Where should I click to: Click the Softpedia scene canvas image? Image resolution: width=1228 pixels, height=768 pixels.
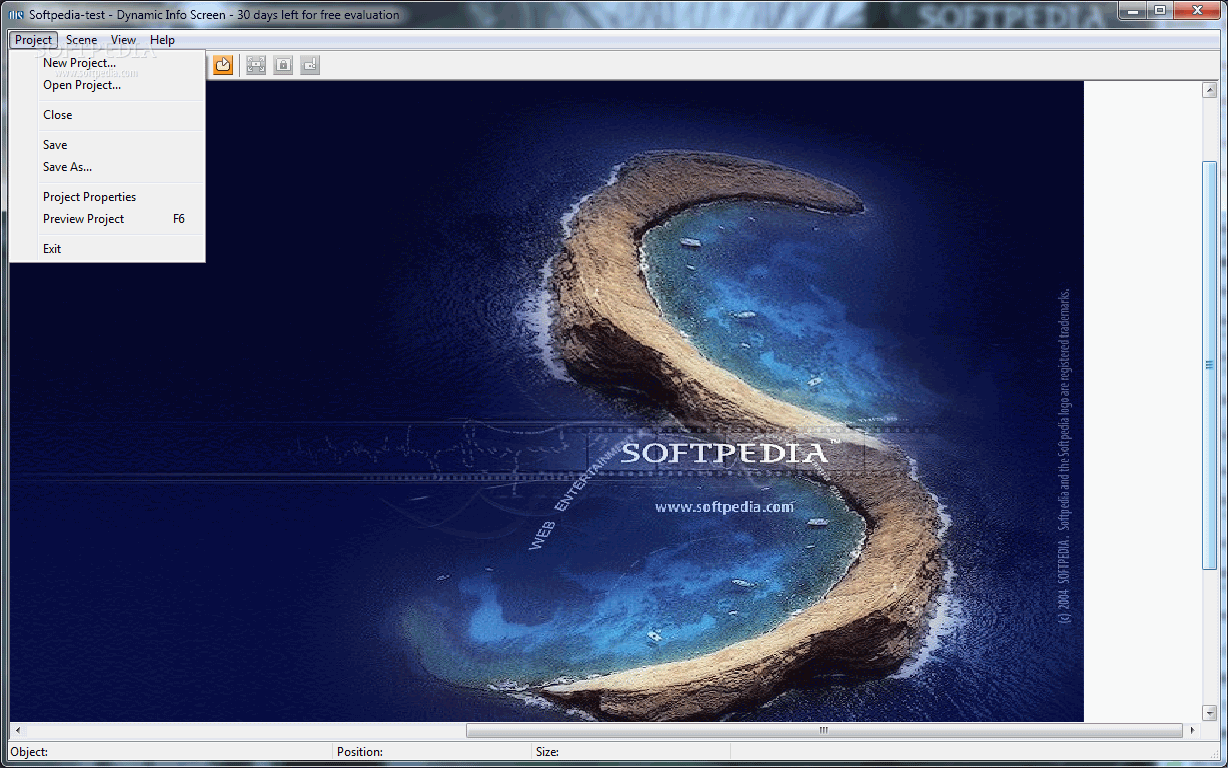[547, 402]
